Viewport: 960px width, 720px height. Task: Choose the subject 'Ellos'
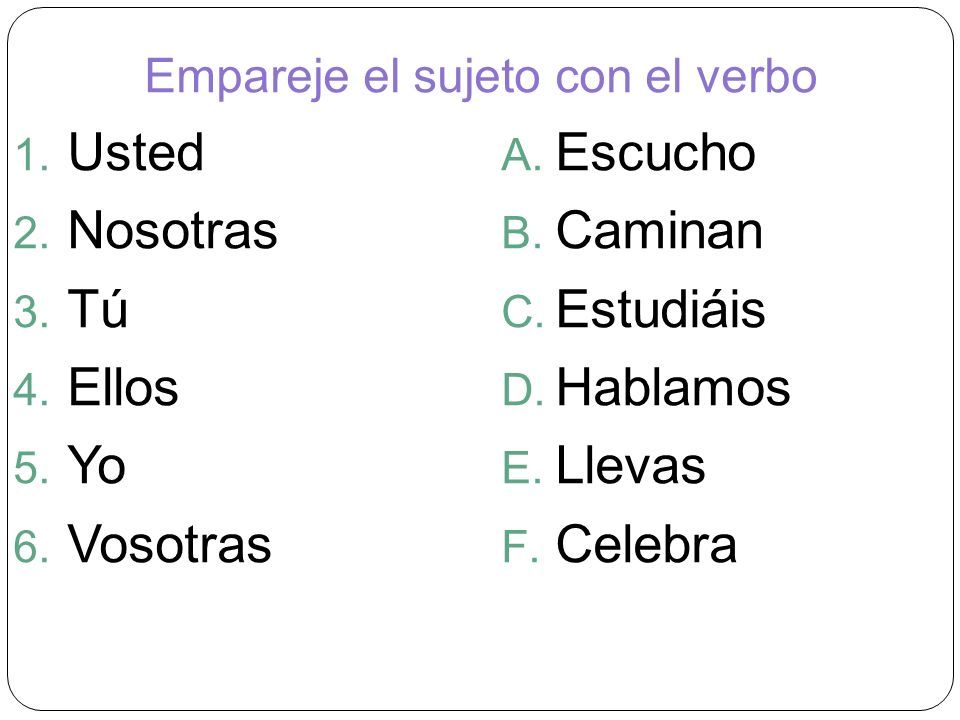(123, 387)
